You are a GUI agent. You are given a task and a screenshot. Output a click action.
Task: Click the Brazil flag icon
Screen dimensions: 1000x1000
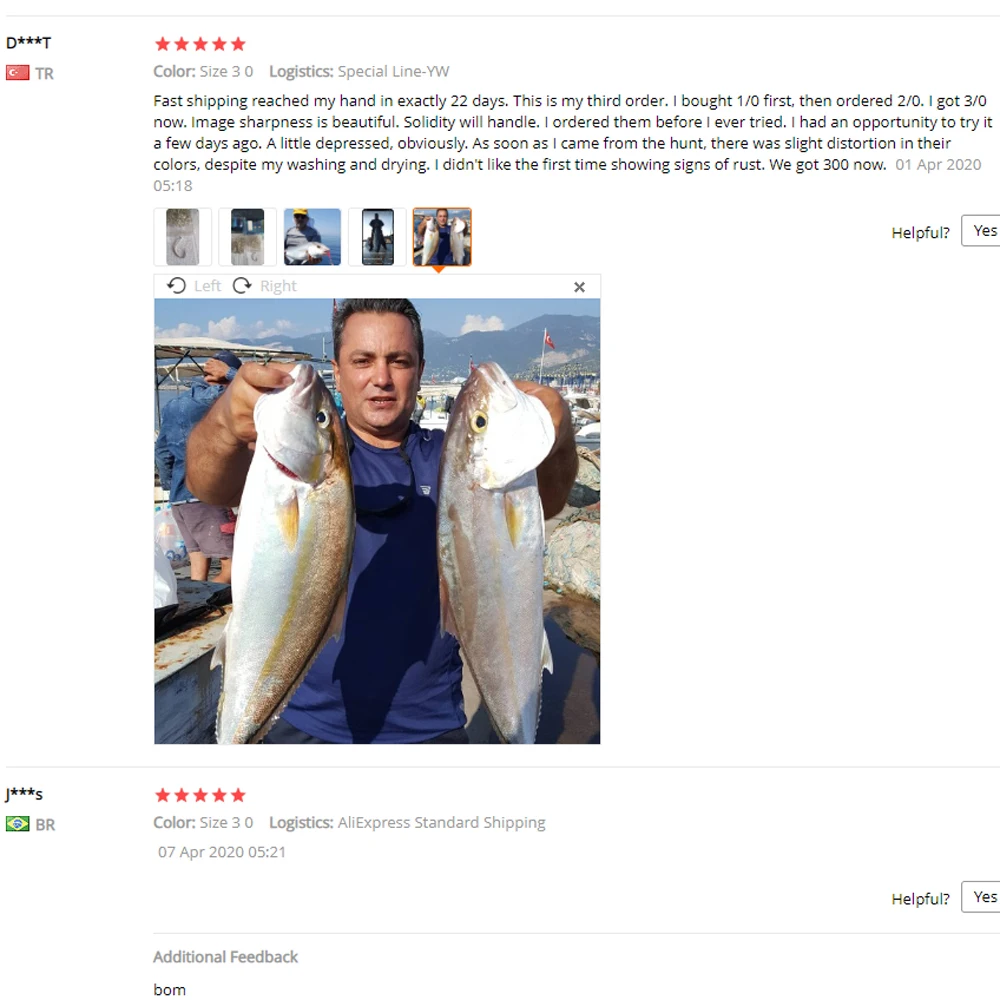(x=17, y=824)
